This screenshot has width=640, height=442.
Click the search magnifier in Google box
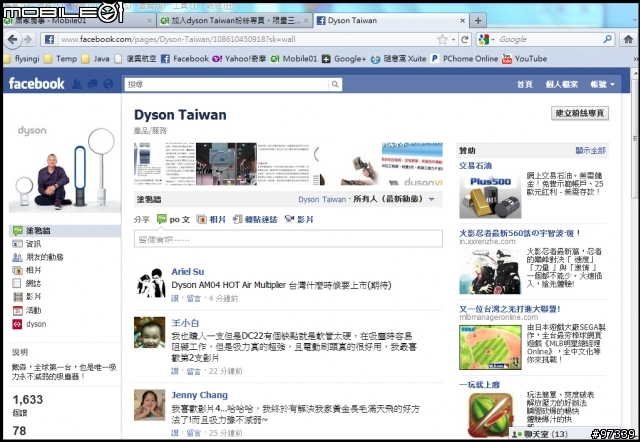[x=607, y=39]
